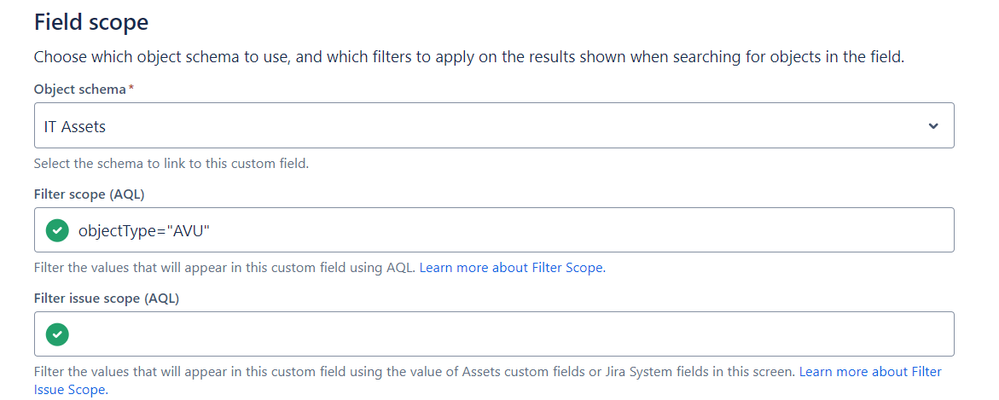Screen dimensions: 999x400
Task: Focus the Filter scope AQL query field
Action: click(x=494, y=230)
